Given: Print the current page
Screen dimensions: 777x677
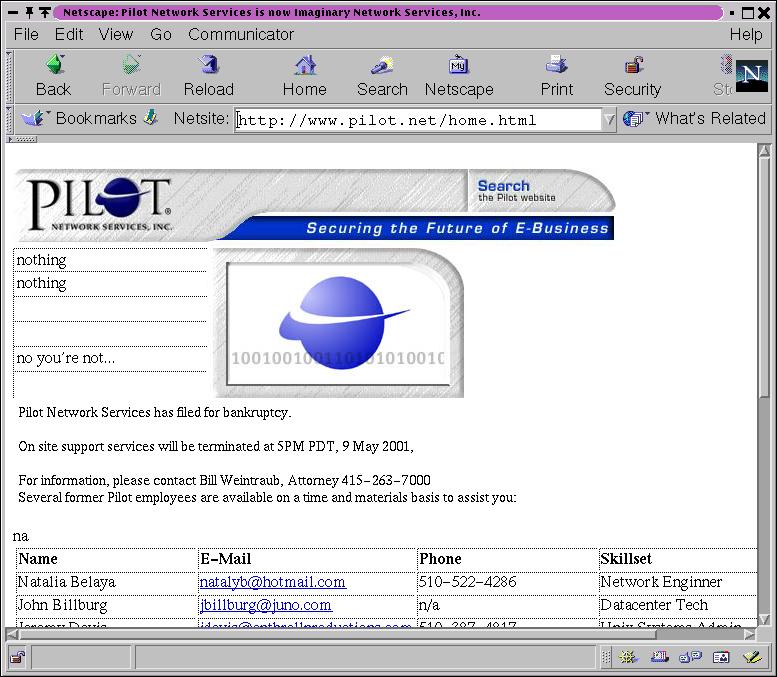Looking at the screenshot, I should [x=556, y=76].
